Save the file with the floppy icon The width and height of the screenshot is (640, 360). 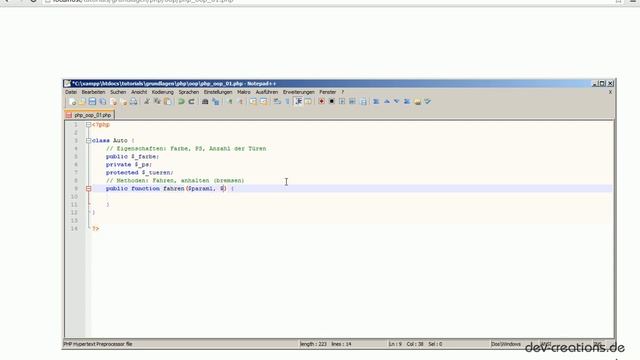pos(92,102)
